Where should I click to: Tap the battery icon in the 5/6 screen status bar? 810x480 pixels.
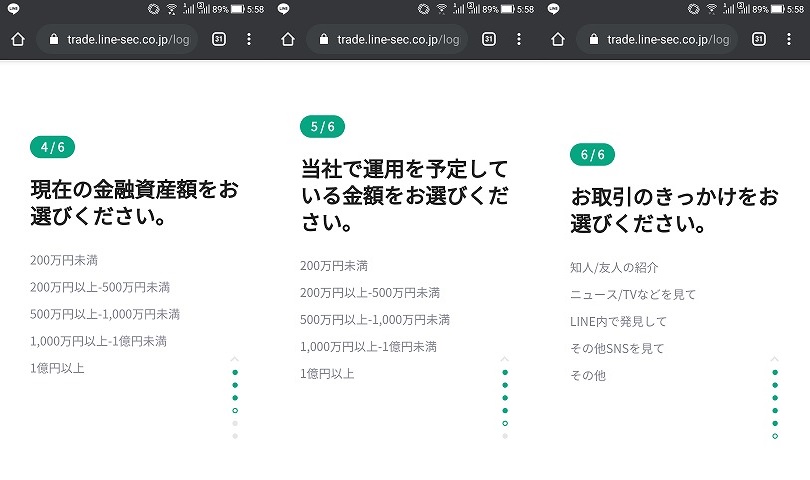[x=508, y=9]
